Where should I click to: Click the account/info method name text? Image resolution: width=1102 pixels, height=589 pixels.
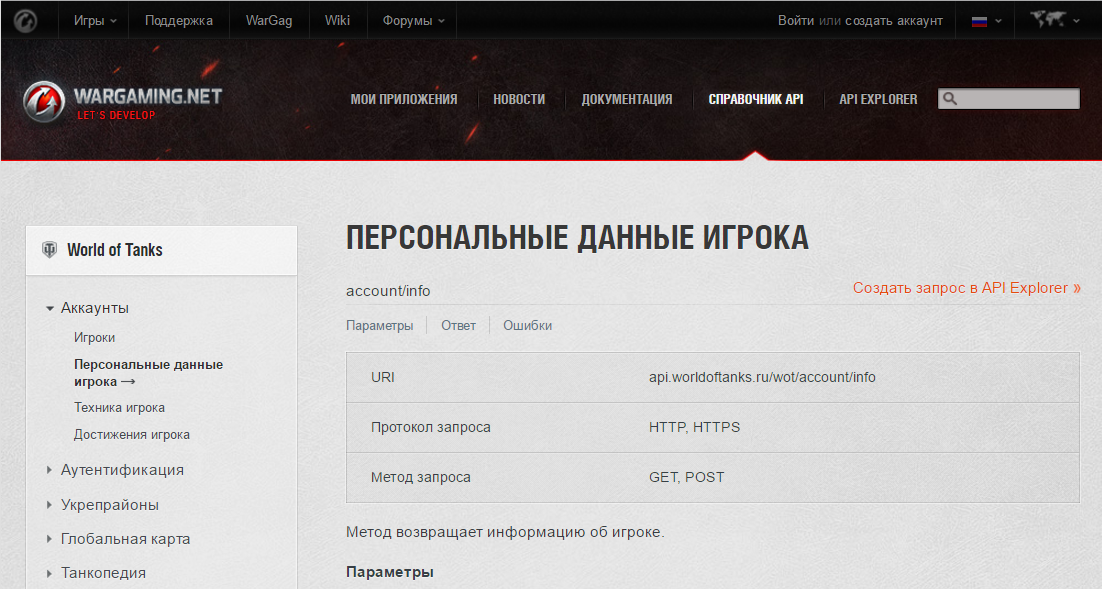pos(388,291)
